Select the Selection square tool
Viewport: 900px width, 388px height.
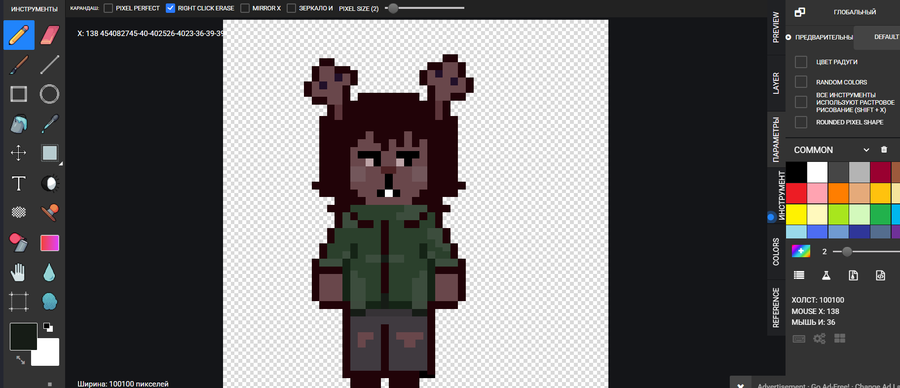(x=50, y=153)
